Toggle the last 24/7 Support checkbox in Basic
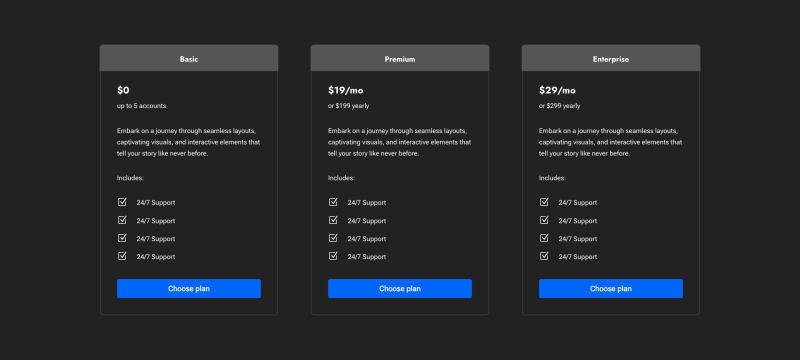 [x=122, y=256]
